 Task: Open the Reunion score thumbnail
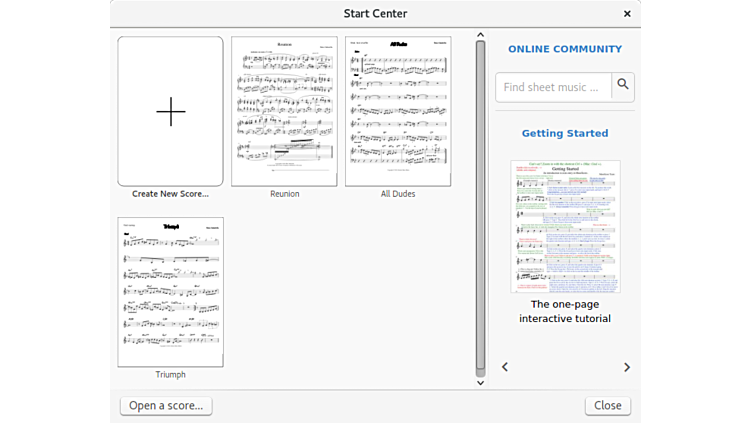coord(284,111)
